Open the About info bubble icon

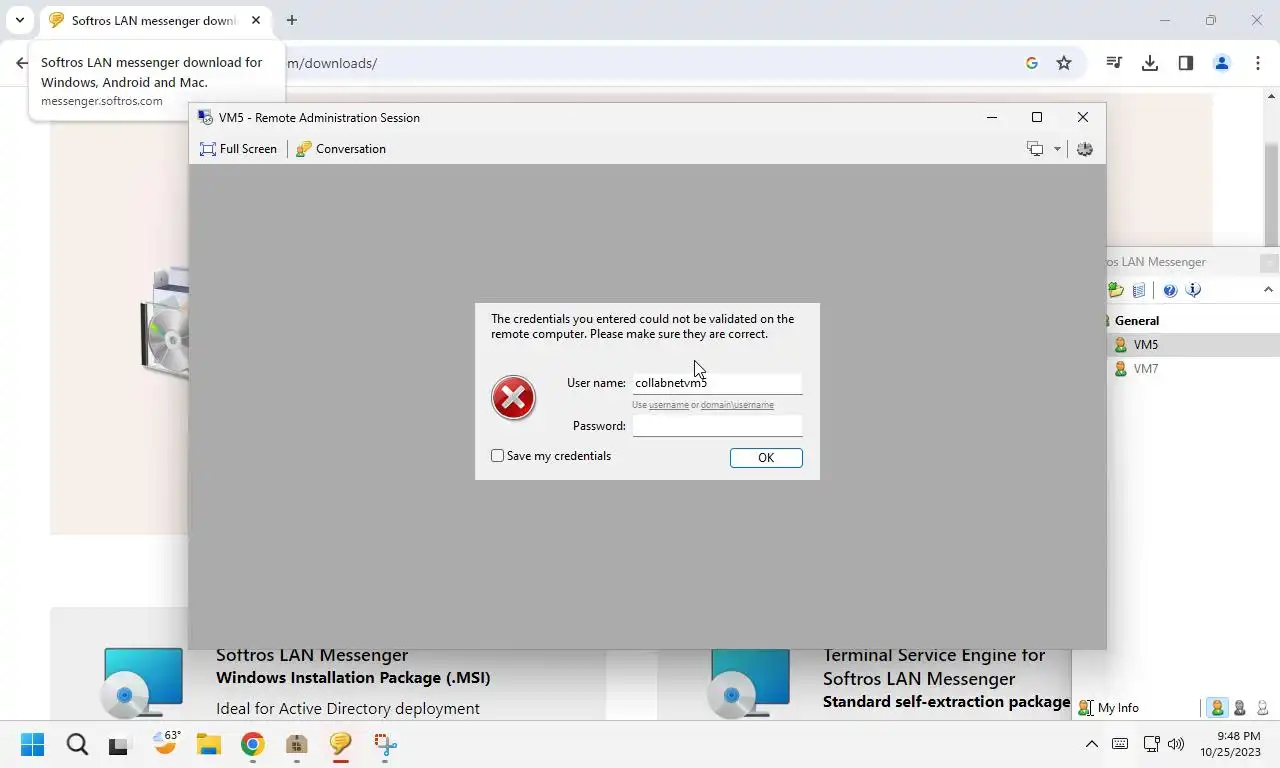point(1193,290)
